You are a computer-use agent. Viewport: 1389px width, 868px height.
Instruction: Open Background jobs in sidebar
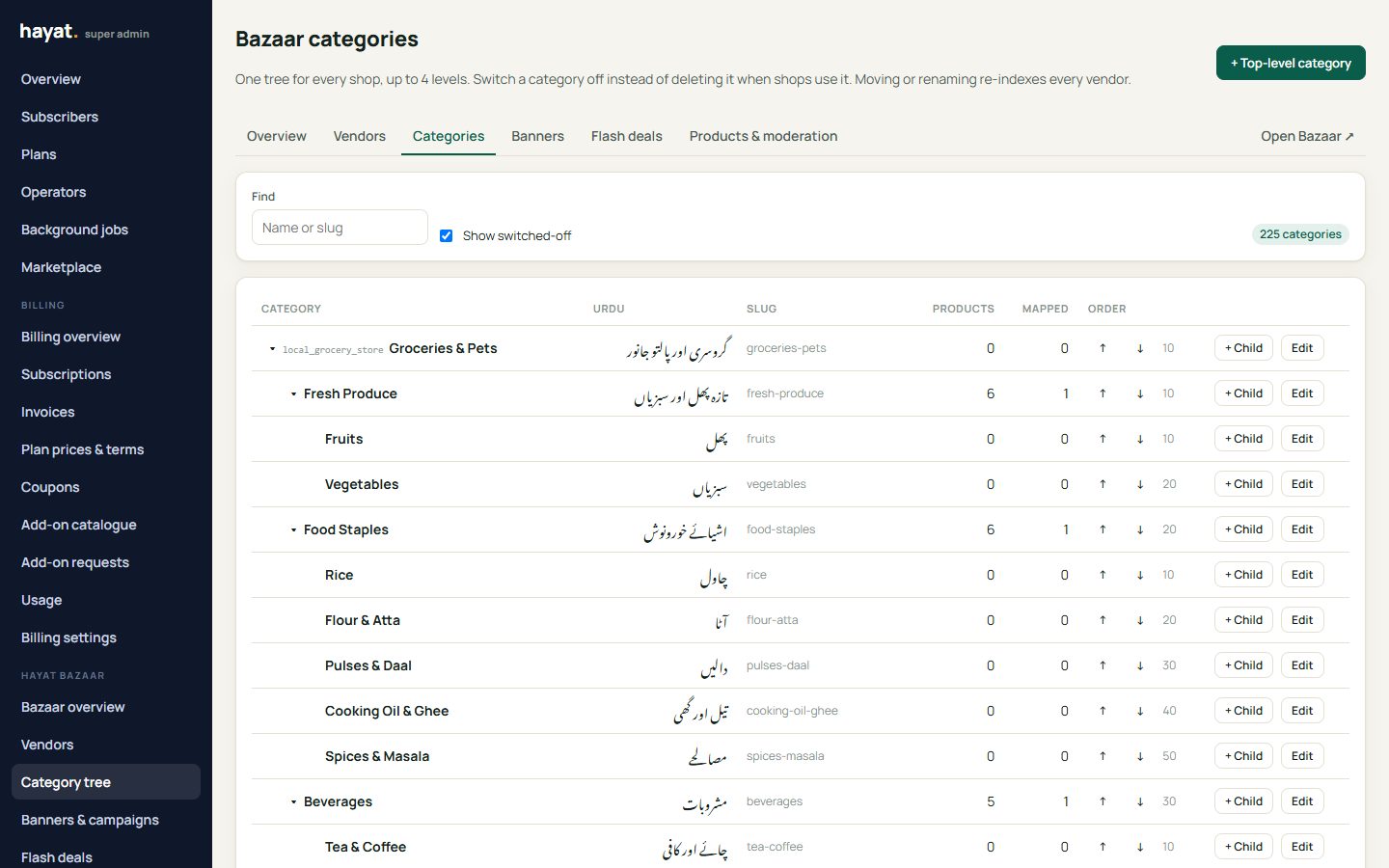click(x=106, y=230)
